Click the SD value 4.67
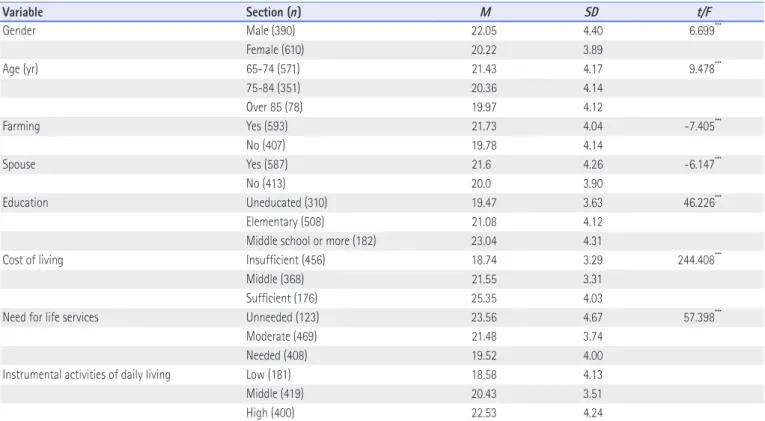The width and height of the screenshot is (765, 421). pos(593,317)
